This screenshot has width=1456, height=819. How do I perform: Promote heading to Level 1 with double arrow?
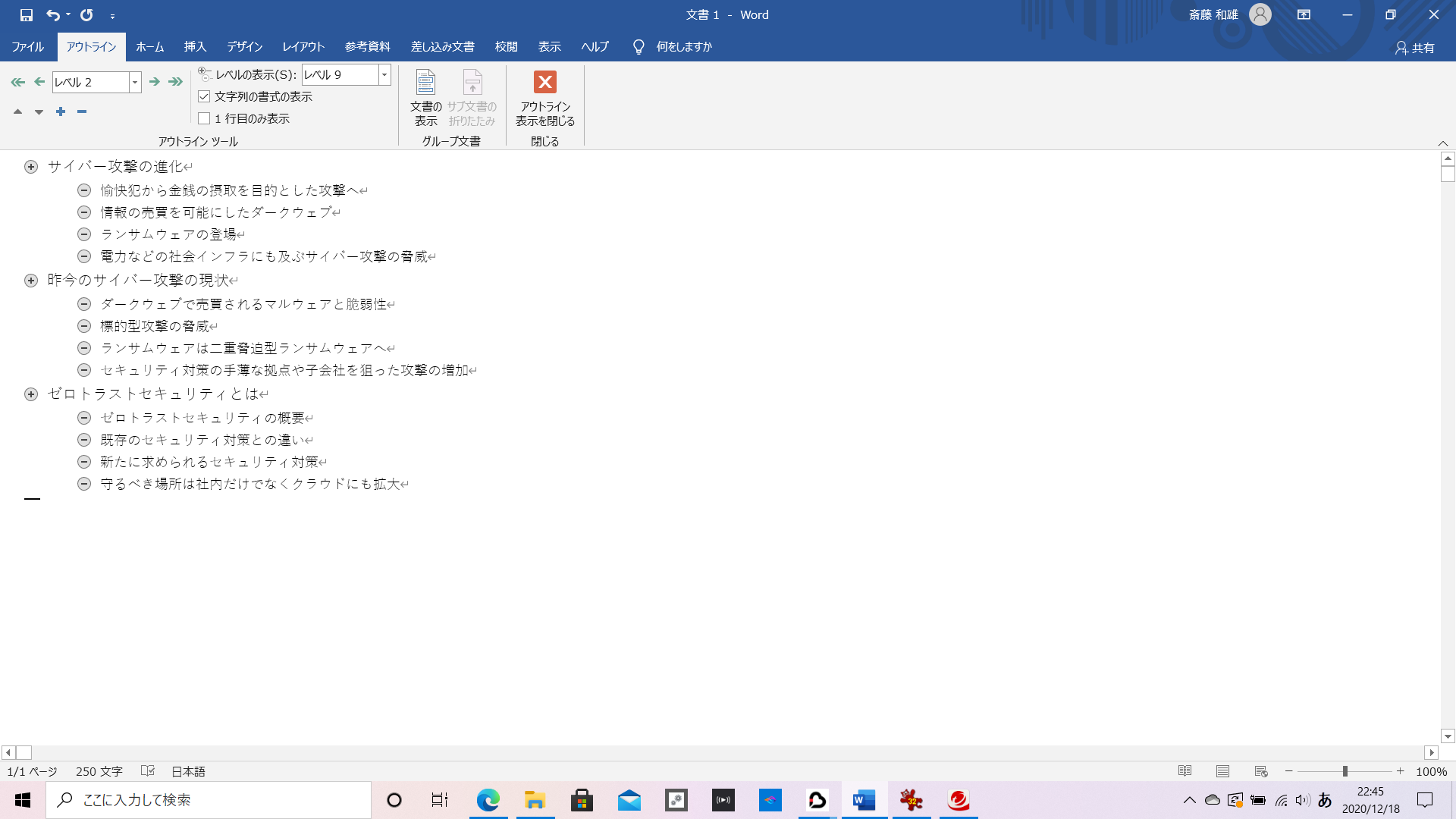(x=17, y=82)
